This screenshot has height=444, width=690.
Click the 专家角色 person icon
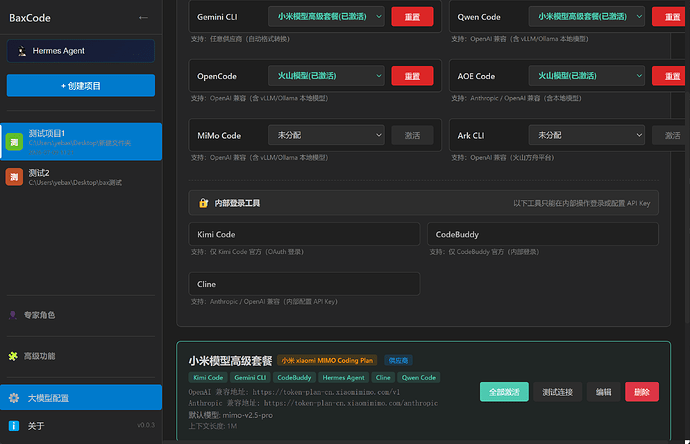(13, 315)
